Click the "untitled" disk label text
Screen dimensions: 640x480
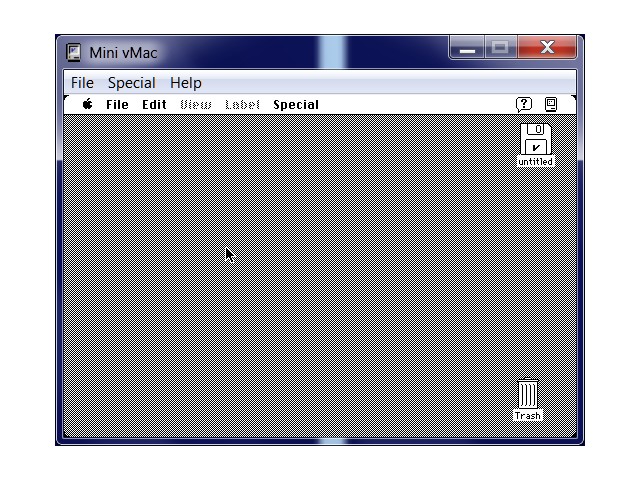[536, 162]
